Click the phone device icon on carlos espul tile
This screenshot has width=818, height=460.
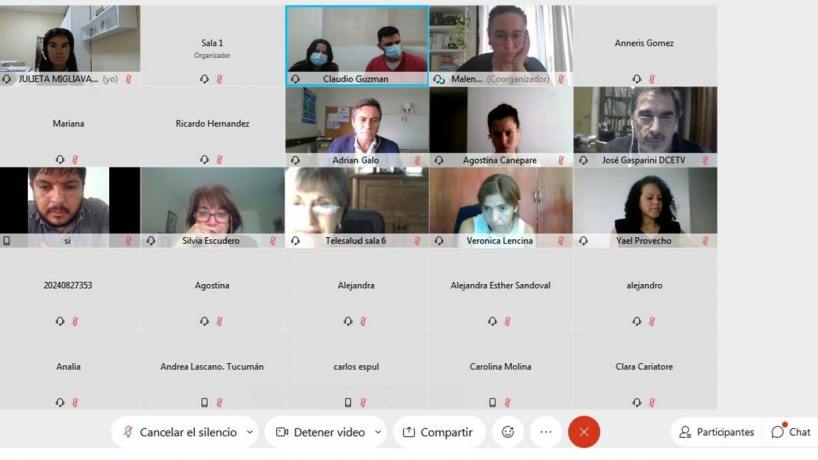tap(348, 402)
